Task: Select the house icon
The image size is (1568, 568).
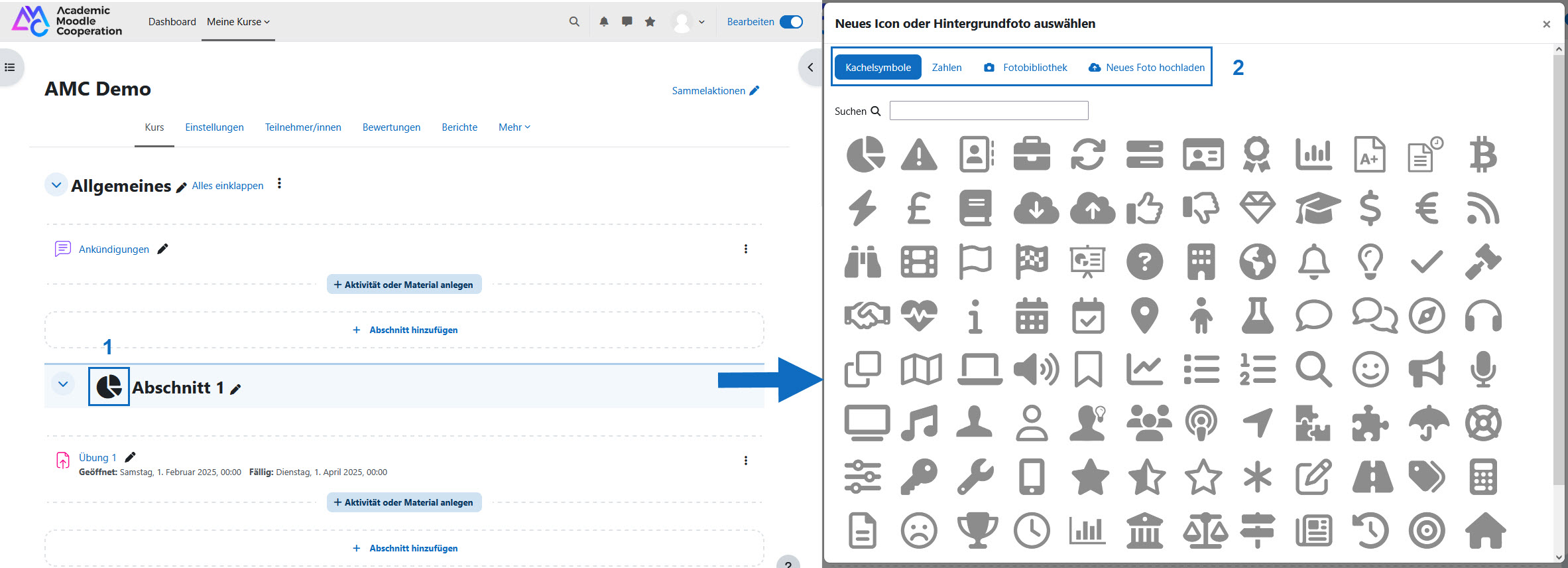Action: click(x=1486, y=531)
